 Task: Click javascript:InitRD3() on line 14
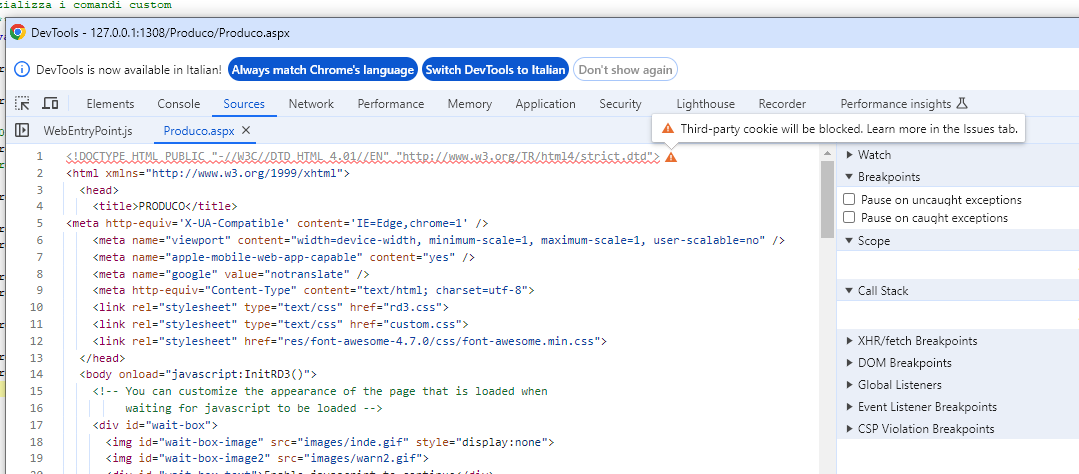point(238,374)
